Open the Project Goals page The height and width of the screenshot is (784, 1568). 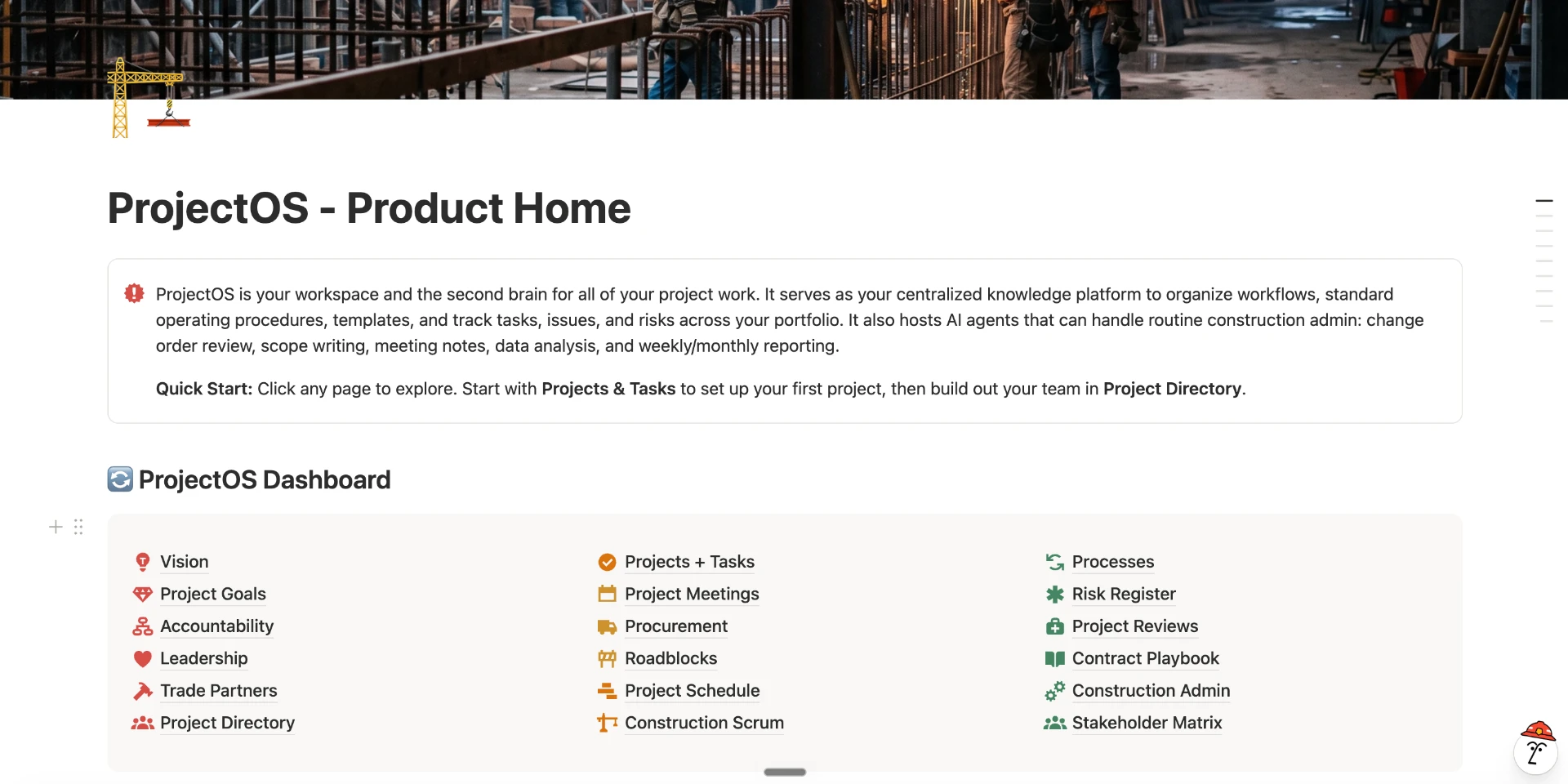click(212, 594)
